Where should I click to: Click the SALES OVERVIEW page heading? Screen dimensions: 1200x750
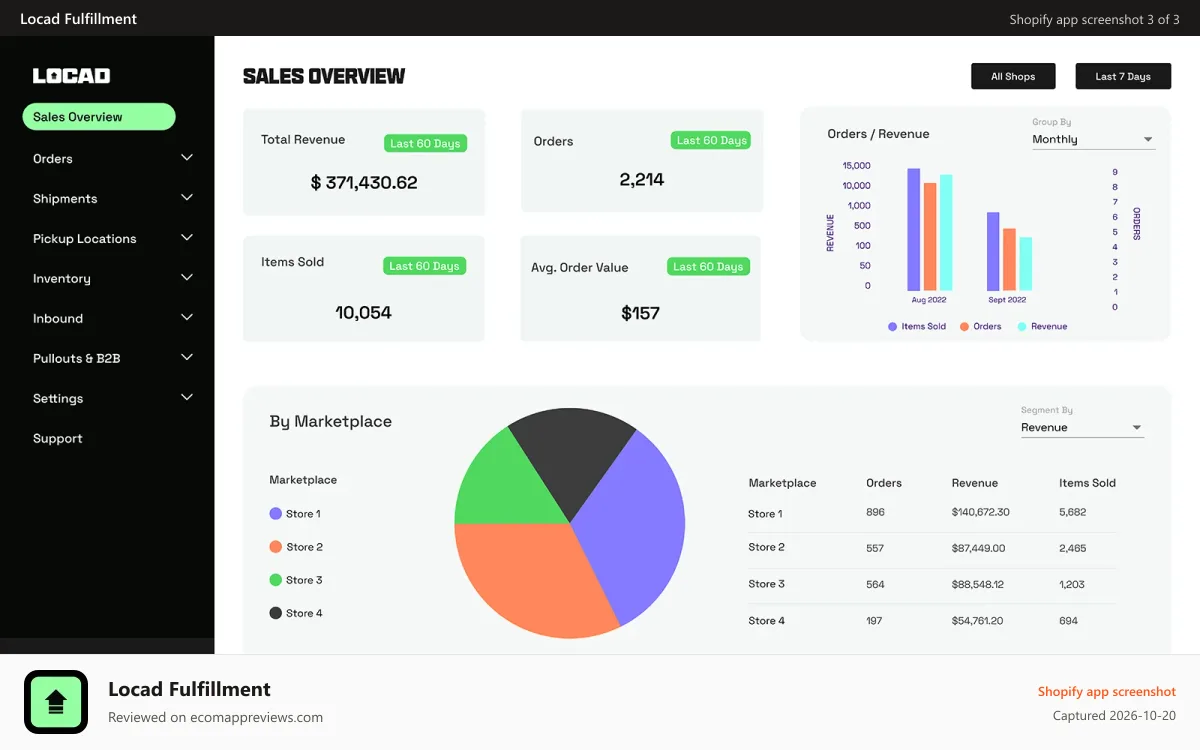(324, 76)
